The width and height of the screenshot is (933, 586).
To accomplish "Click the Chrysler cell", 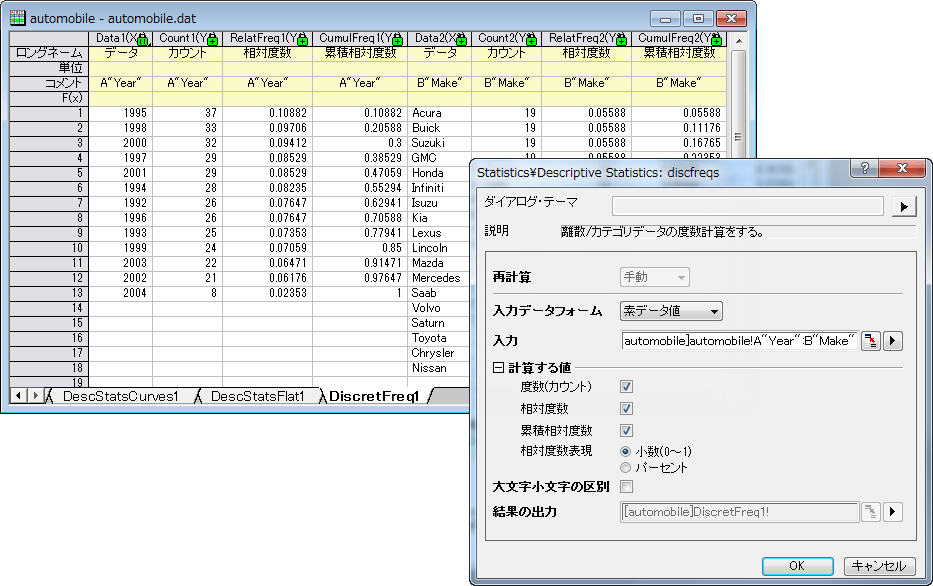I will [x=439, y=353].
